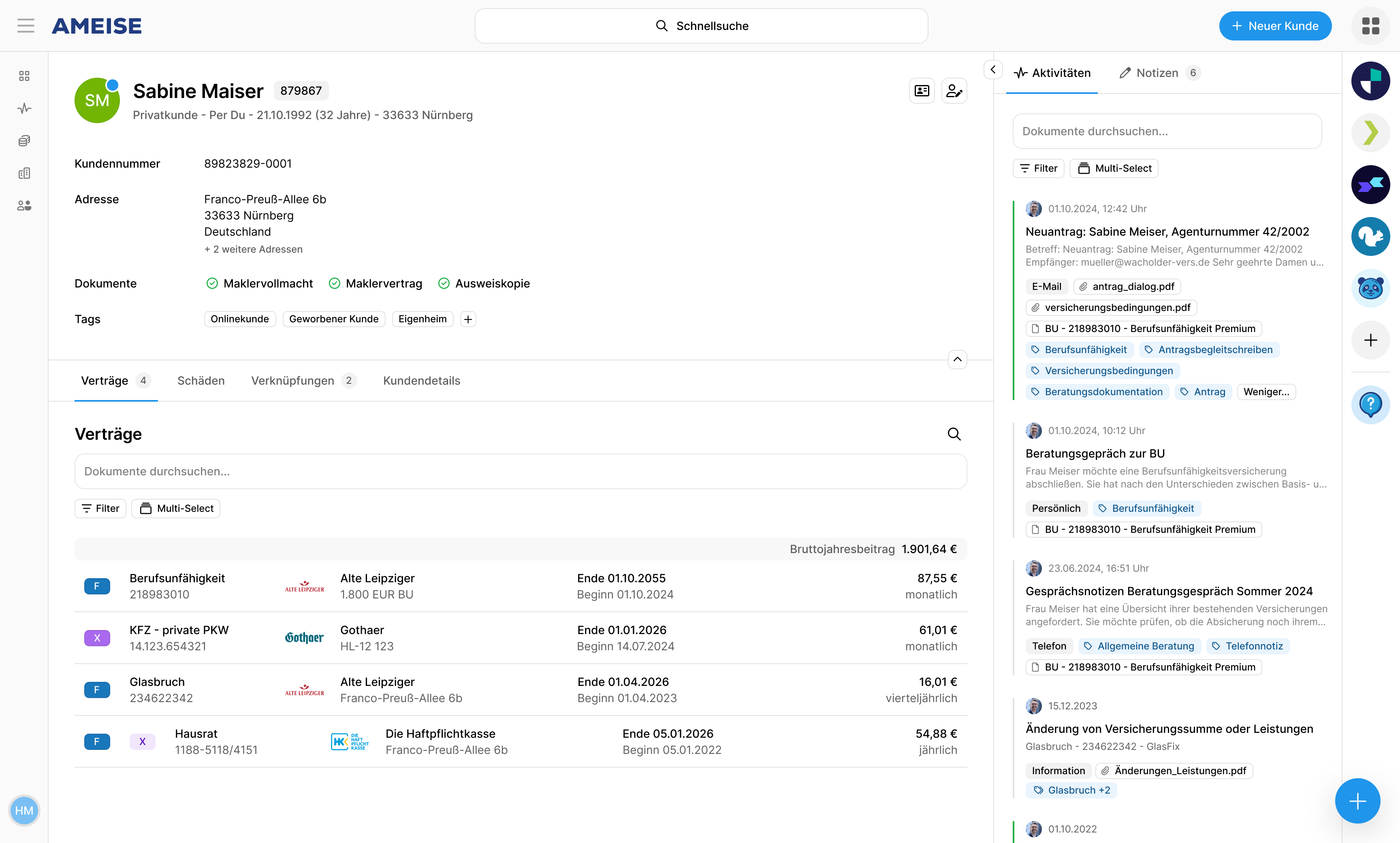Collapse the right activities side panel

click(x=992, y=69)
